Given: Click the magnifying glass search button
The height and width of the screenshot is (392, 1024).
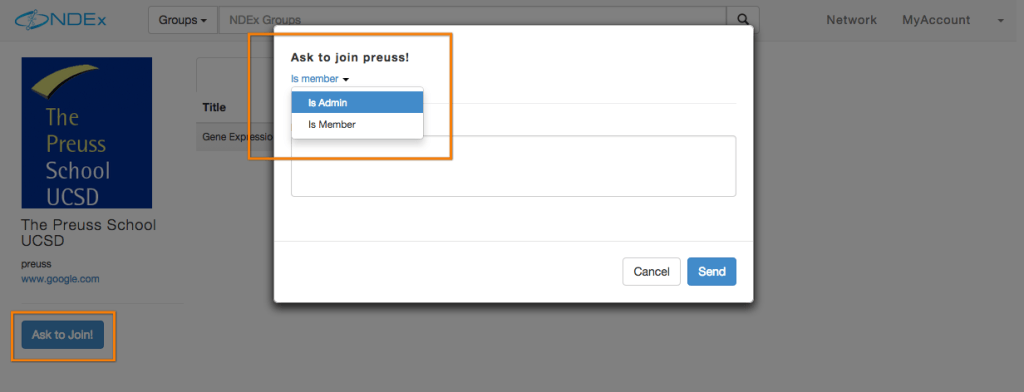Looking at the screenshot, I should pos(743,20).
